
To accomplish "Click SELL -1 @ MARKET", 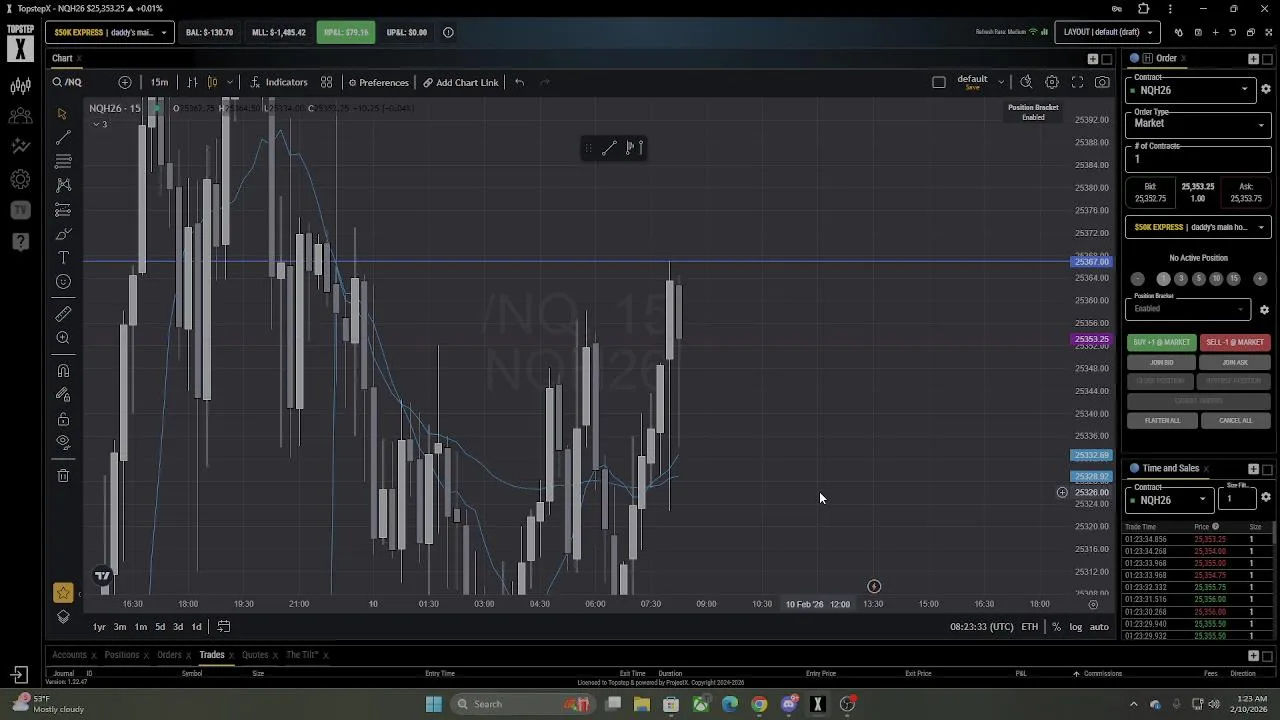I will [x=1235, y=342].
